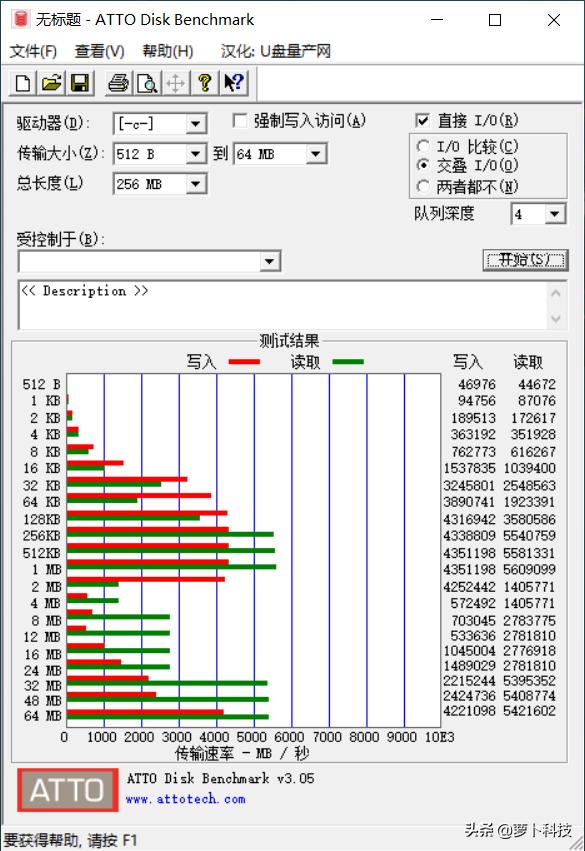Select the 两者都不 radio option
Screen dimensions: 585x851
423,186
